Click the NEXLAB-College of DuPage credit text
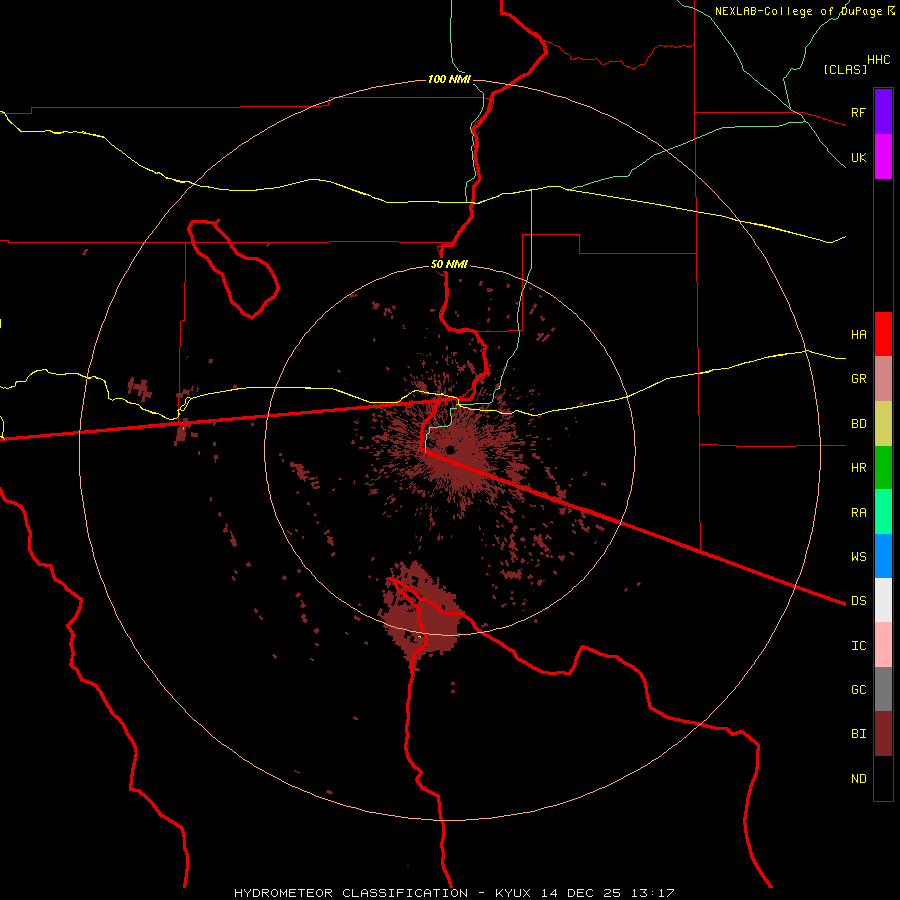The width and height of the screenshot is (900, 900). pyautogui.click(x=800, y=11)
